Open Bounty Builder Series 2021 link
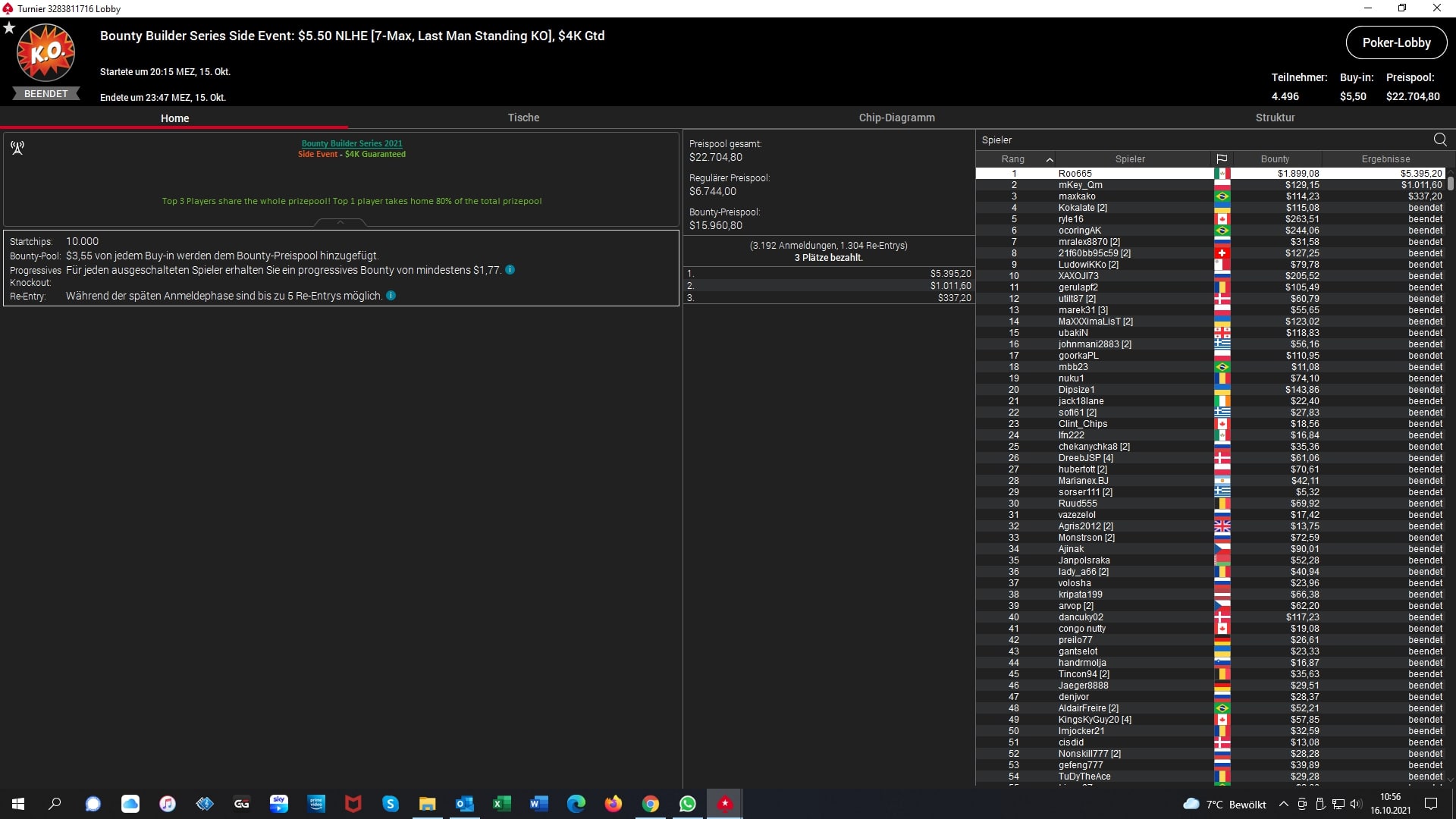The width and height of the screenshot is (1456, 819). pos(352,143)
